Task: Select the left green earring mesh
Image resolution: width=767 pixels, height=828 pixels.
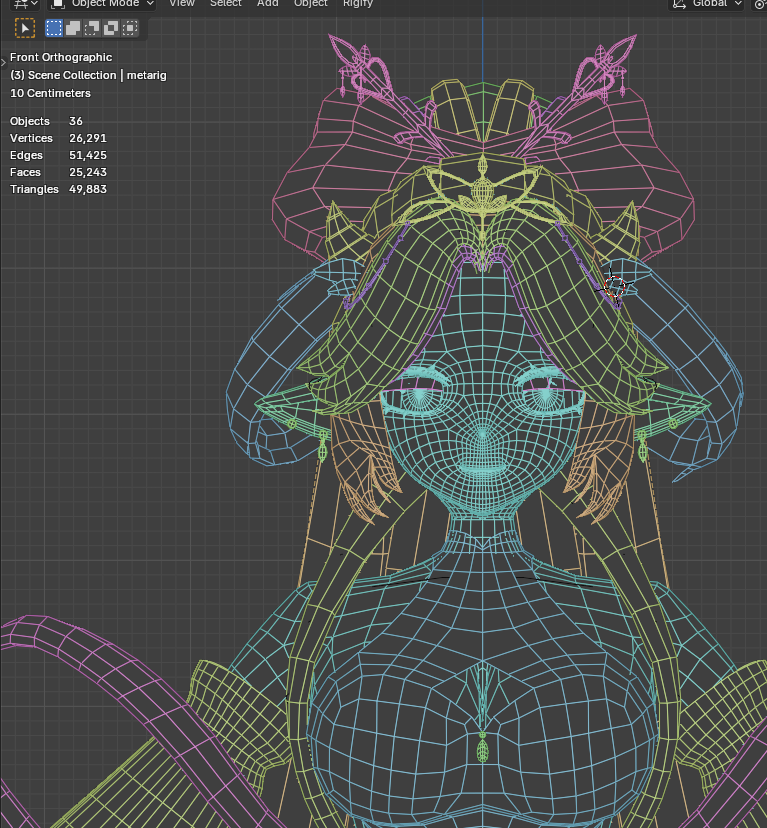Action: pyautogui.click(x=323, y=446)
